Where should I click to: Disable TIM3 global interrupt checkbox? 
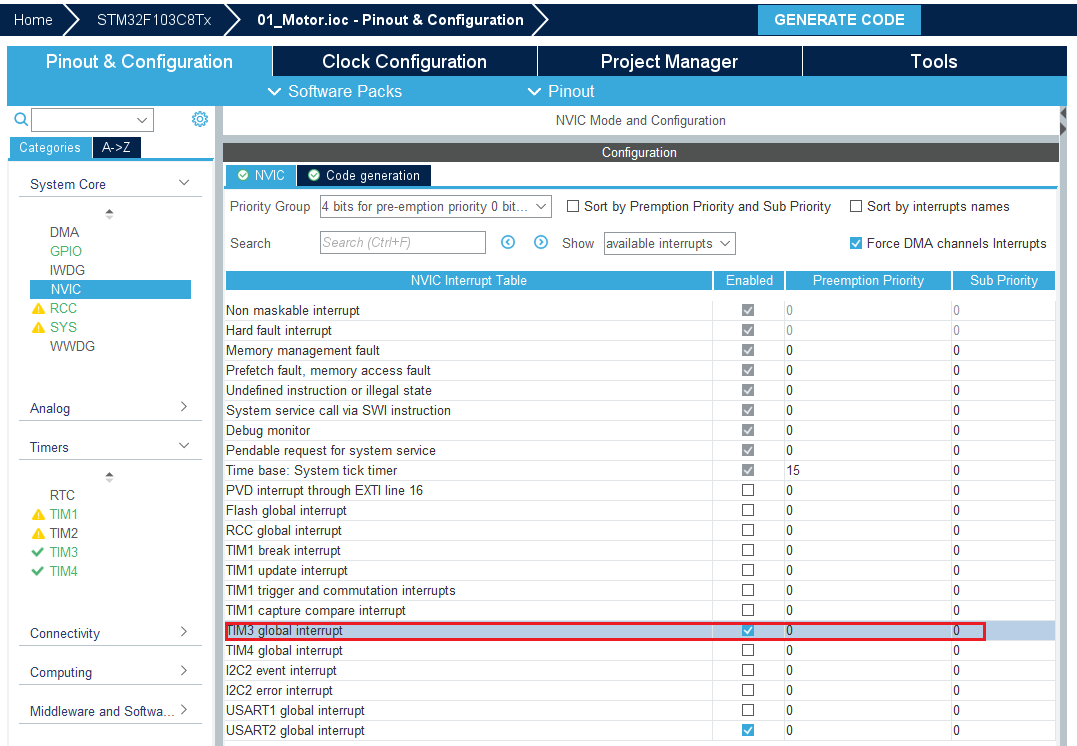tap(748, 631)
